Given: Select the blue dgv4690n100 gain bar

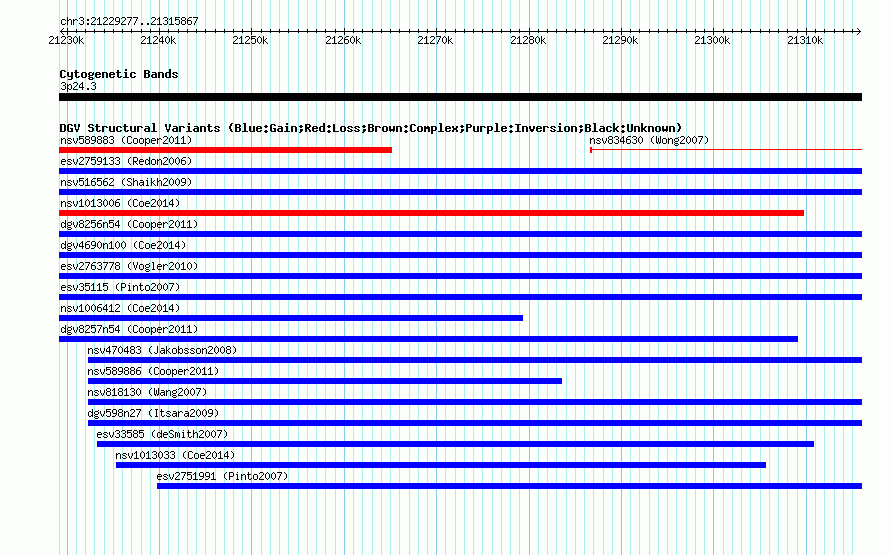Looking at the screenshot, I should point(460,255).
